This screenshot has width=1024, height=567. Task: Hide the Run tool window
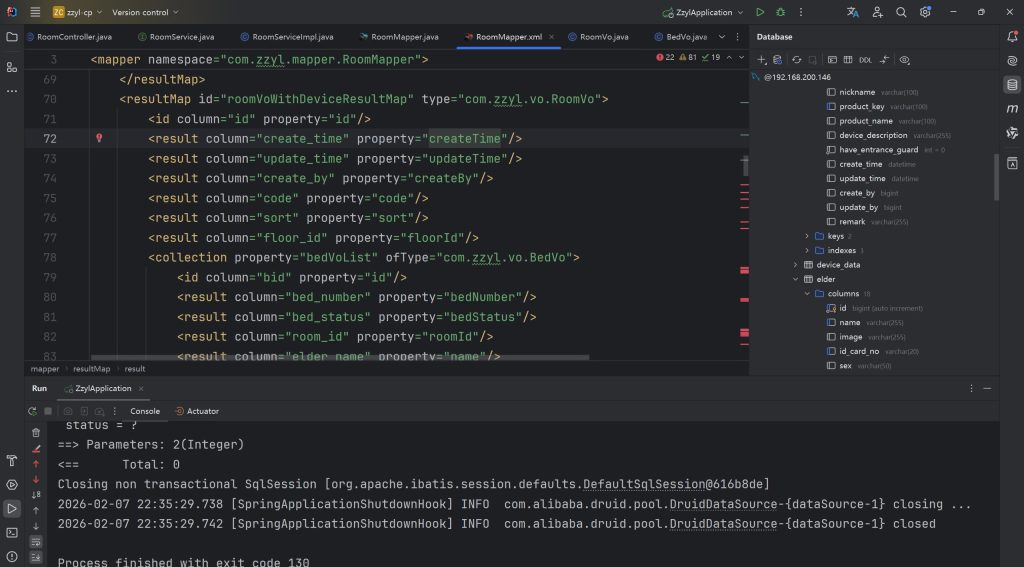(x=987, y=389)
